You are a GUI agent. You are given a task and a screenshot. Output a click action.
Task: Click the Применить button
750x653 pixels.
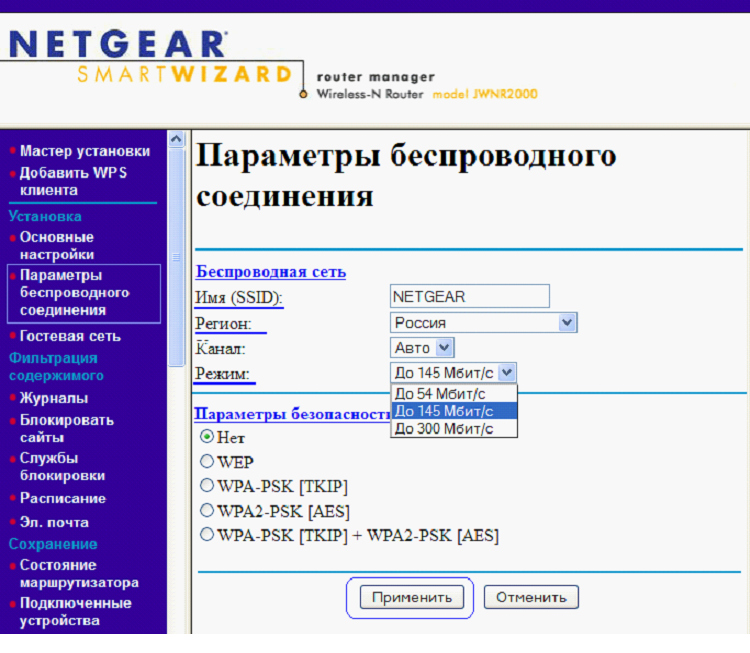412,597
